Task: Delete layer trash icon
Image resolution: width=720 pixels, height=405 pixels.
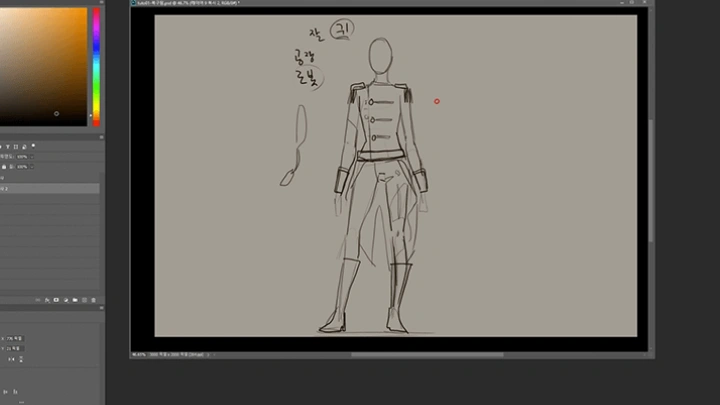Action: click(93, 300)
